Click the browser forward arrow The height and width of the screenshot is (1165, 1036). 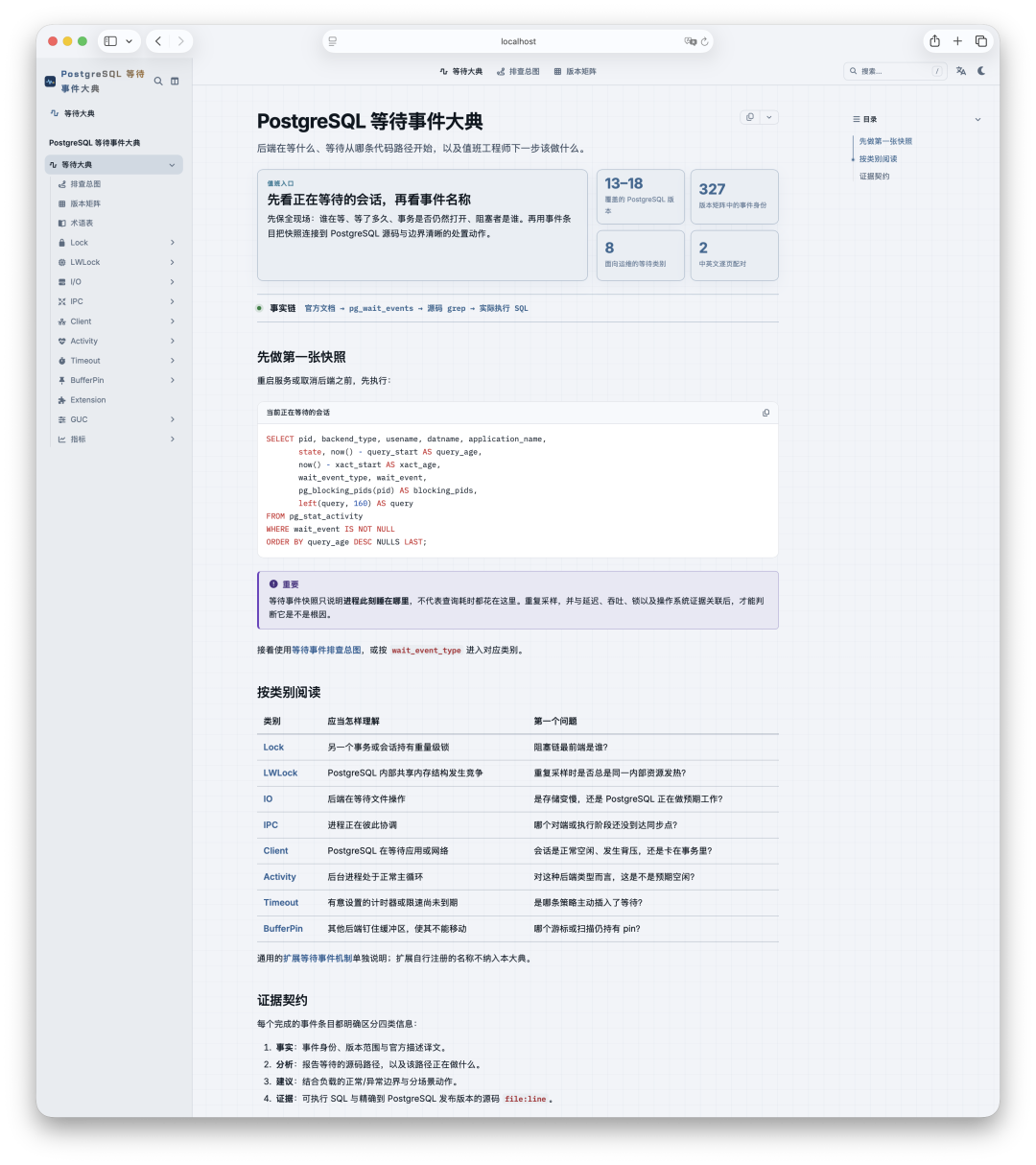181,41
